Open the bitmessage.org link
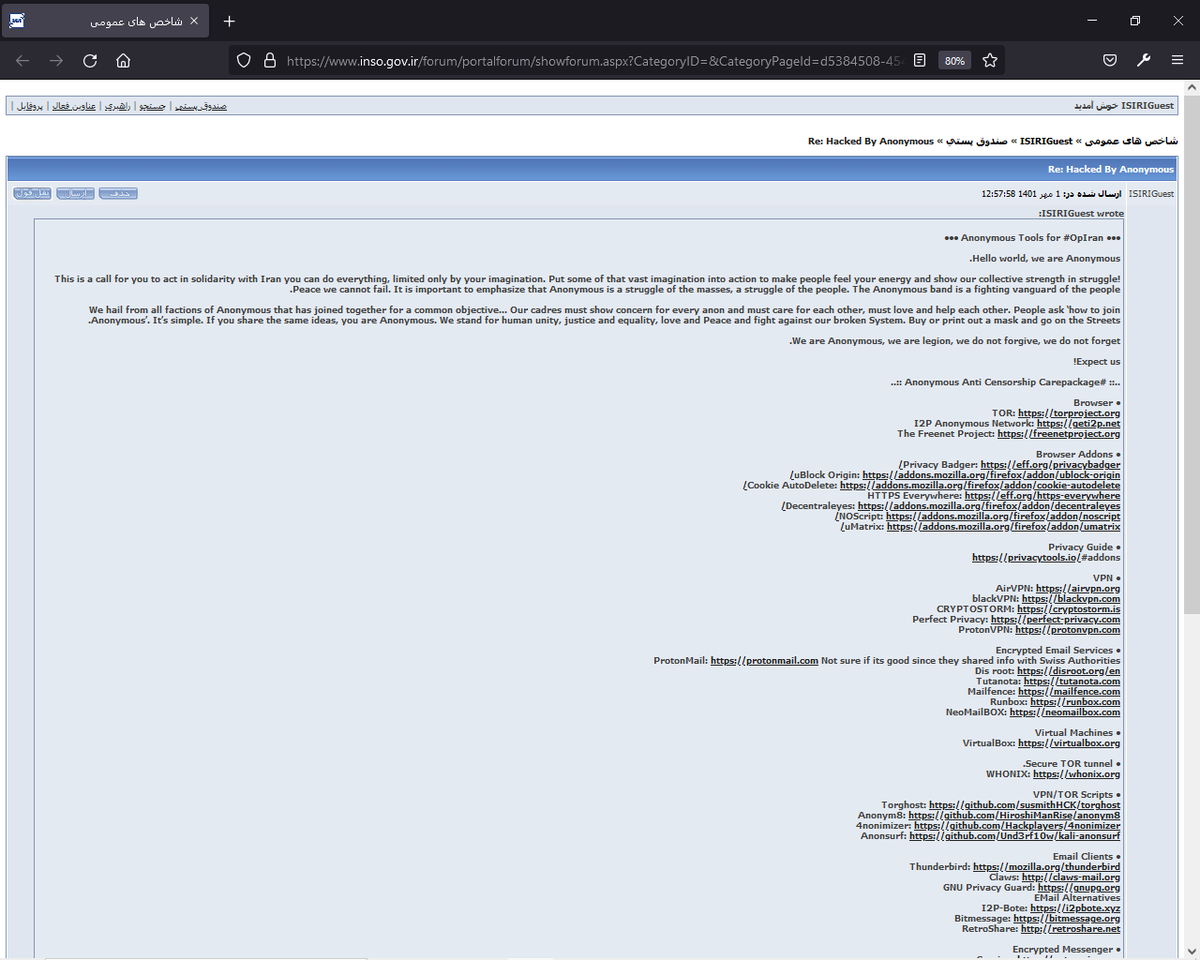 tap(1067, 919)
